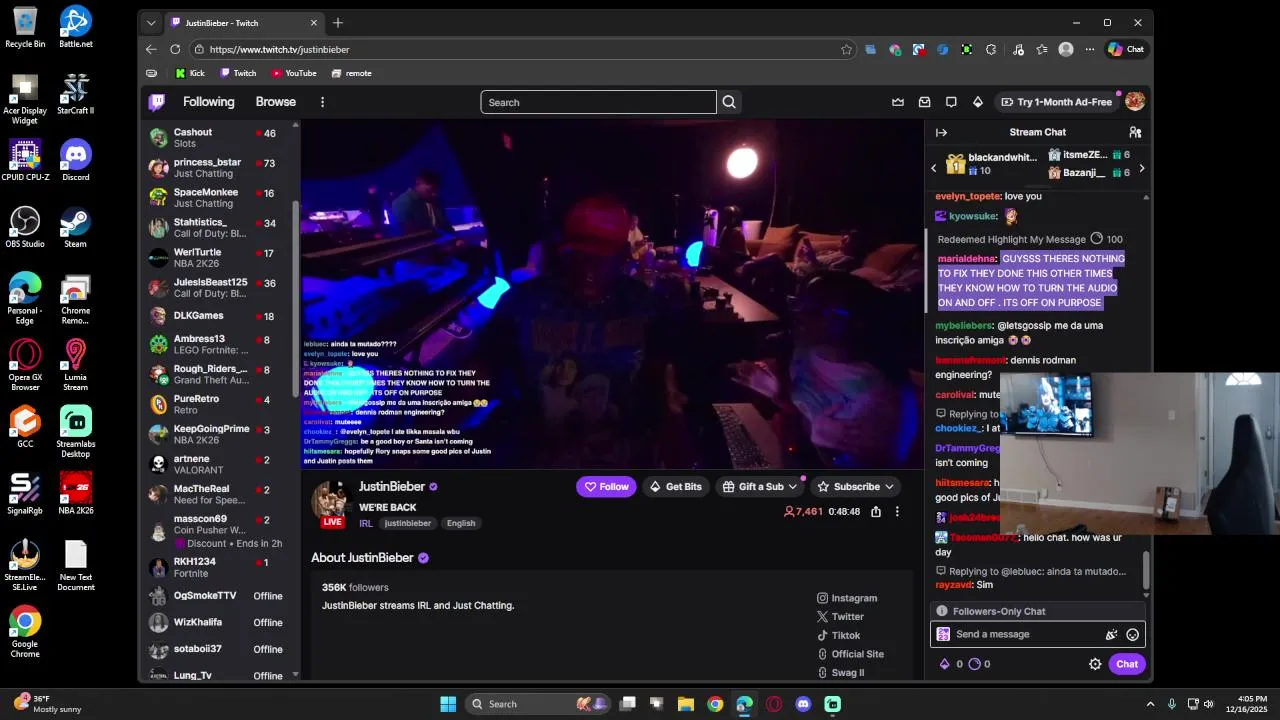Open File Explorer from the taskbar

(686, 704)
